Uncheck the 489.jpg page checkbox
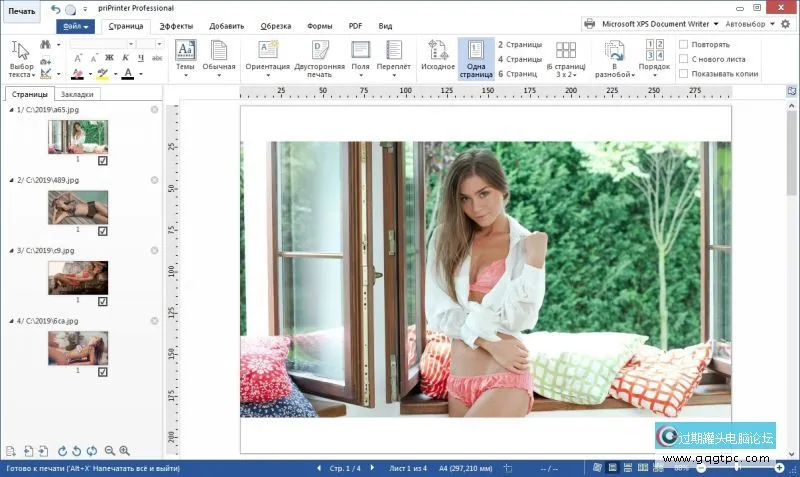This screenshot has width=800, height=477. tap(103, 231)
